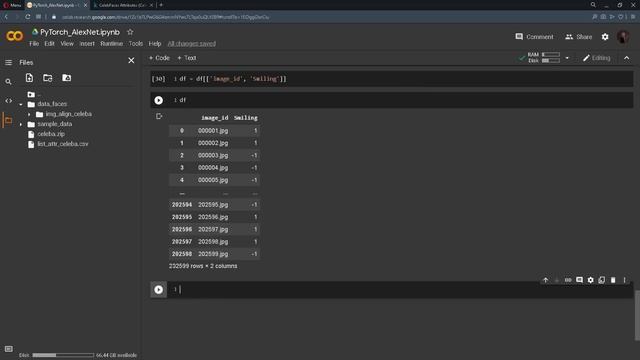
Task: Star the PyTorch_AlexNet.ipynb notebook
Action: click(130, 32)
